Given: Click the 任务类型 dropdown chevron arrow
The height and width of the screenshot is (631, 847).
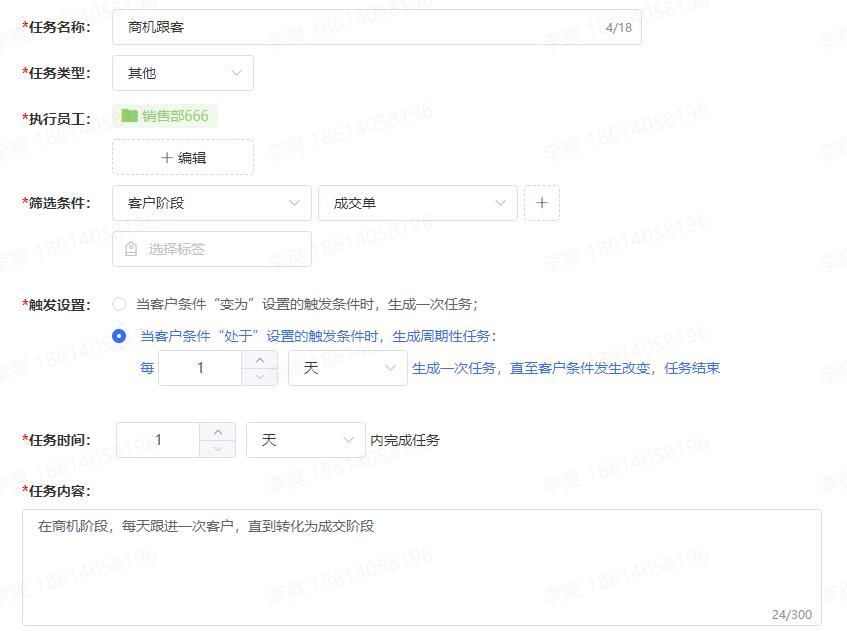Looking at the screenshot, I should pos(236,73).
